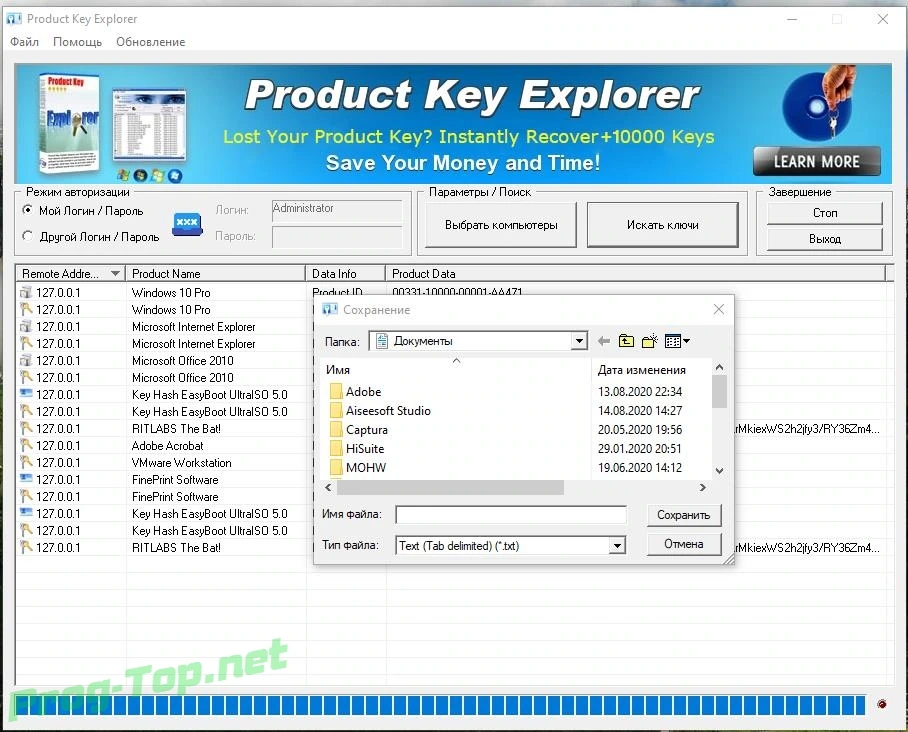Screen dimensions: 908x732
Task: Open the Тип файла dropdown
Action: click(617, 546)
